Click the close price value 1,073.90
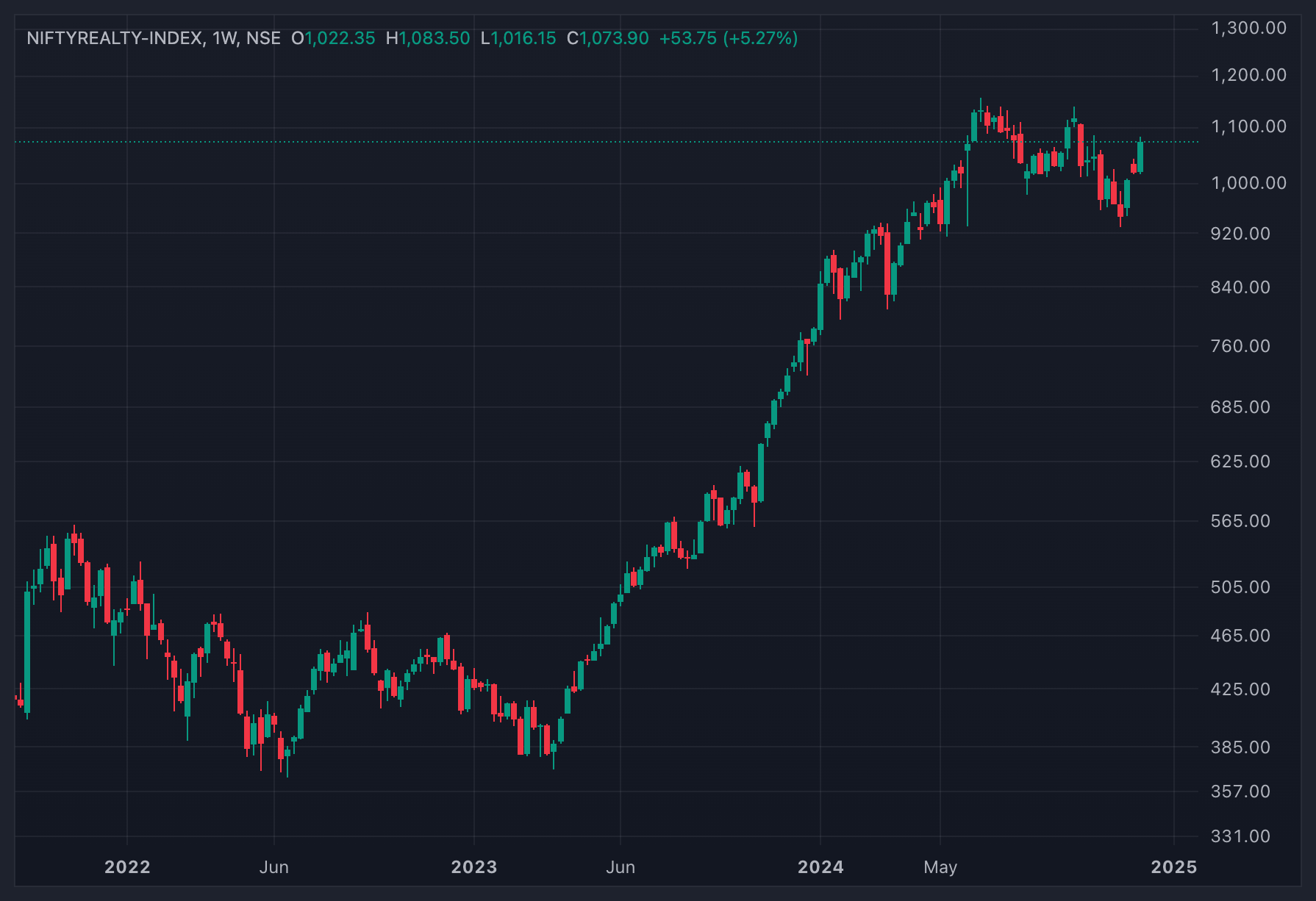This screenshot has width=1316, height=901. pyautogui.click(x=615, y=38)
